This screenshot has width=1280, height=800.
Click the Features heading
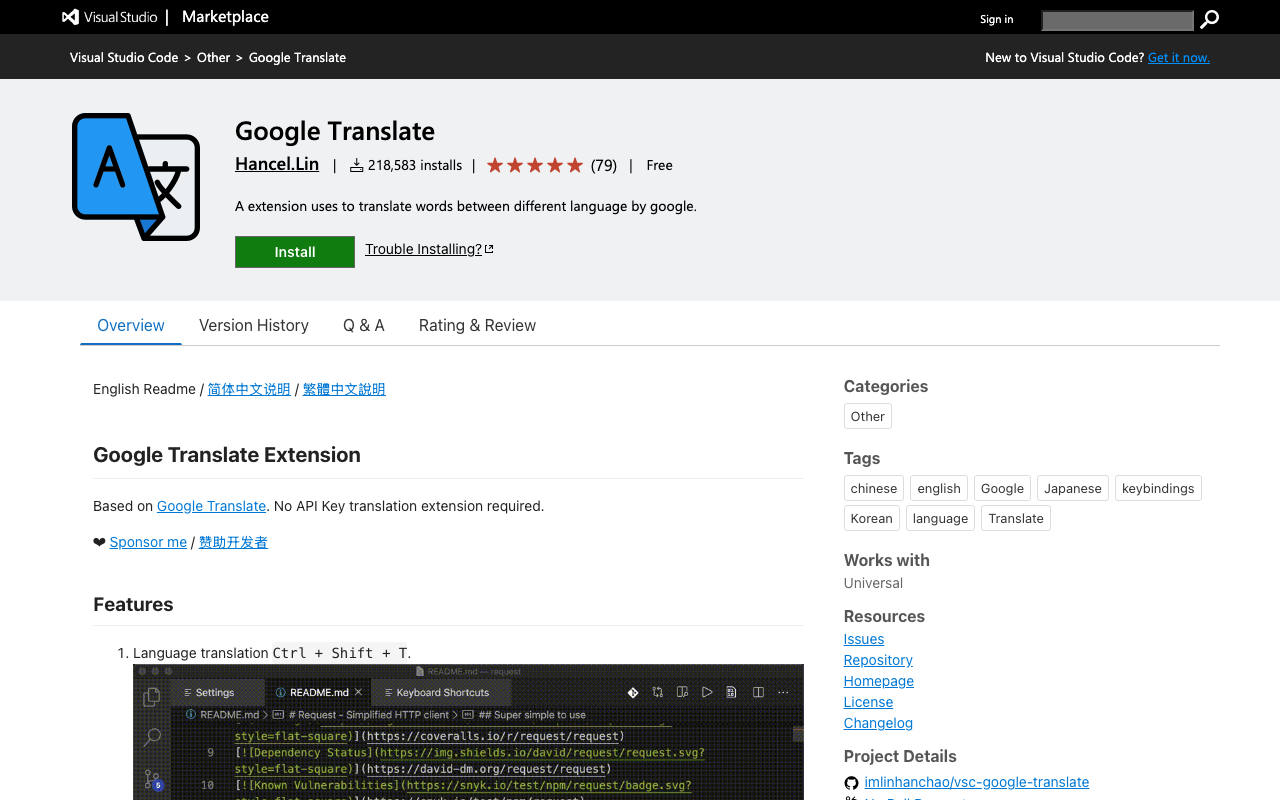133,604
